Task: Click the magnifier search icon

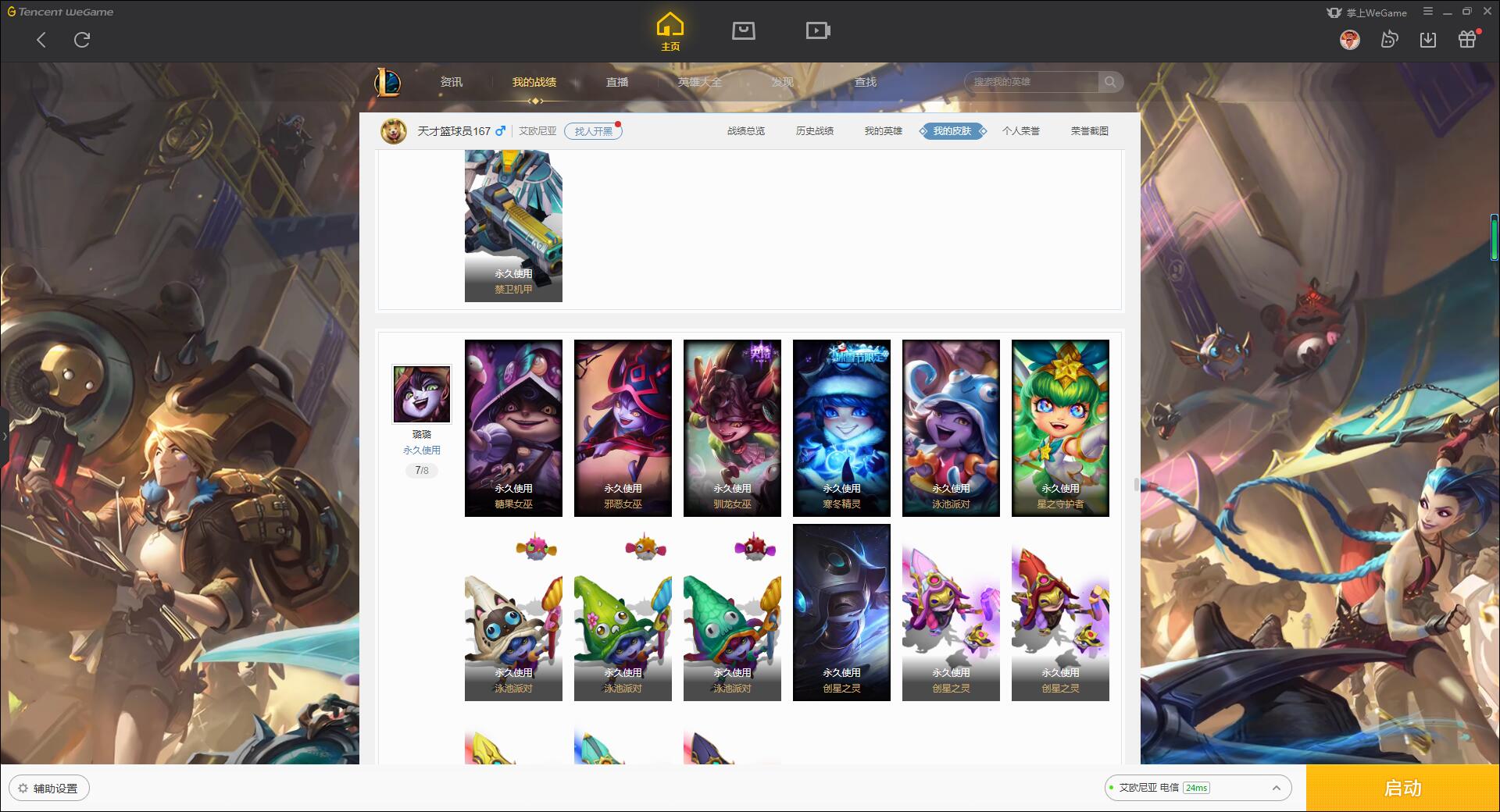Action: click(x=1110, y=82)
